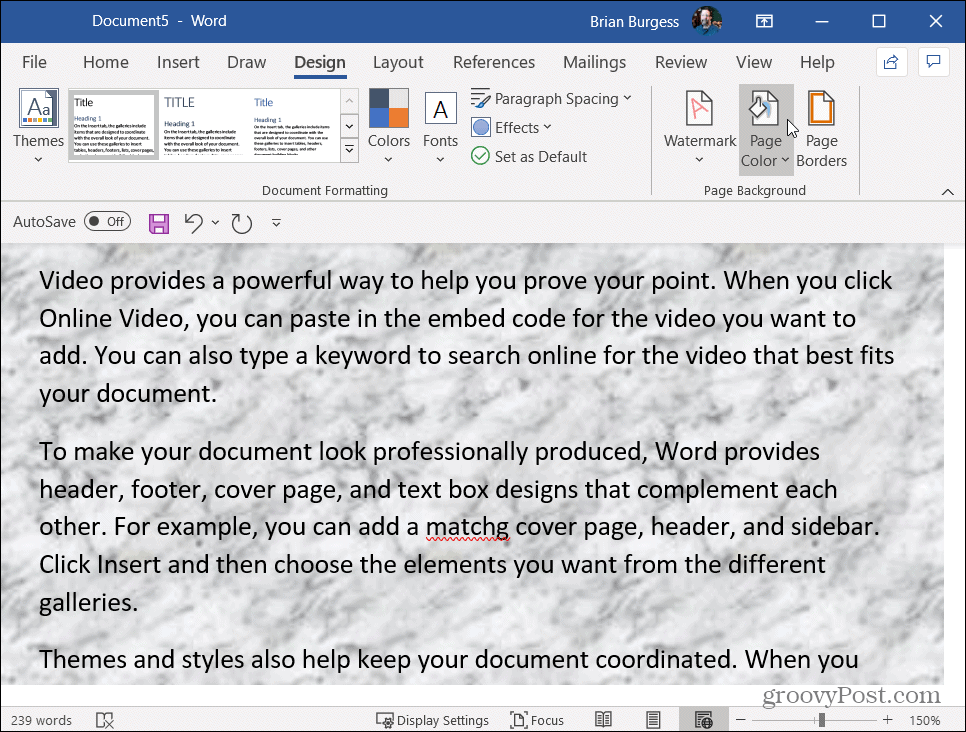Click the Page Borders button
Viewport: 966px width, 732px height.
coord(821,128)
